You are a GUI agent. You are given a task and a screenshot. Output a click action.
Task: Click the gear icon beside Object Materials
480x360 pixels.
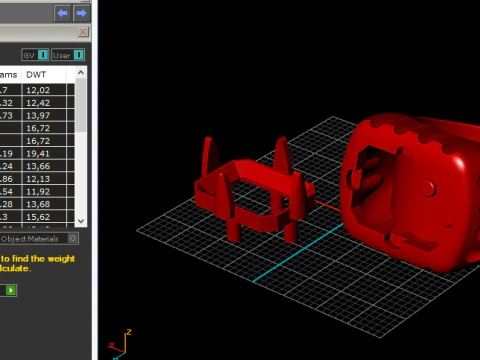pyautogui.click(x=73, y=239)
